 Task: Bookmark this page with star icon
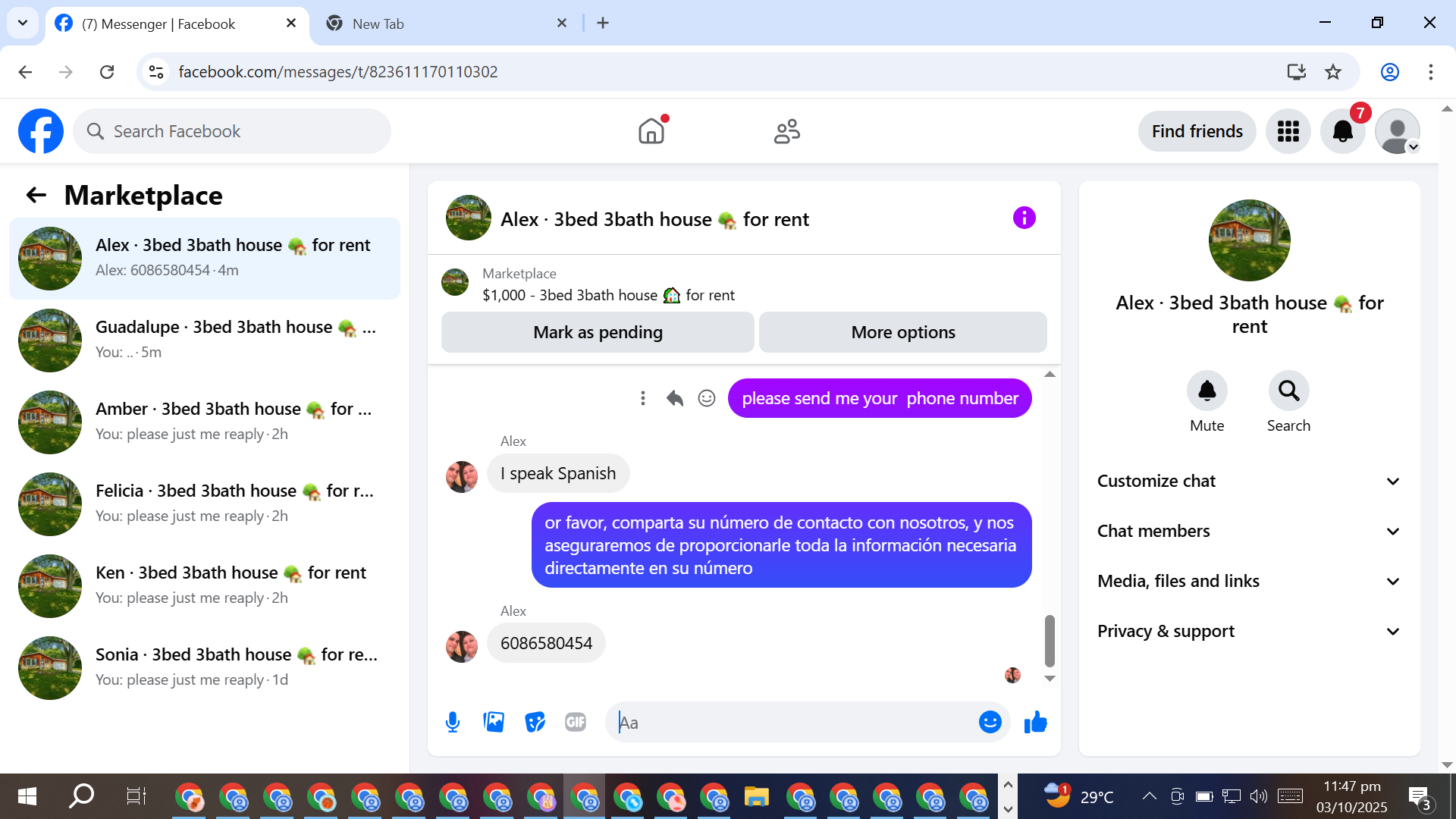pos(1333,72)
